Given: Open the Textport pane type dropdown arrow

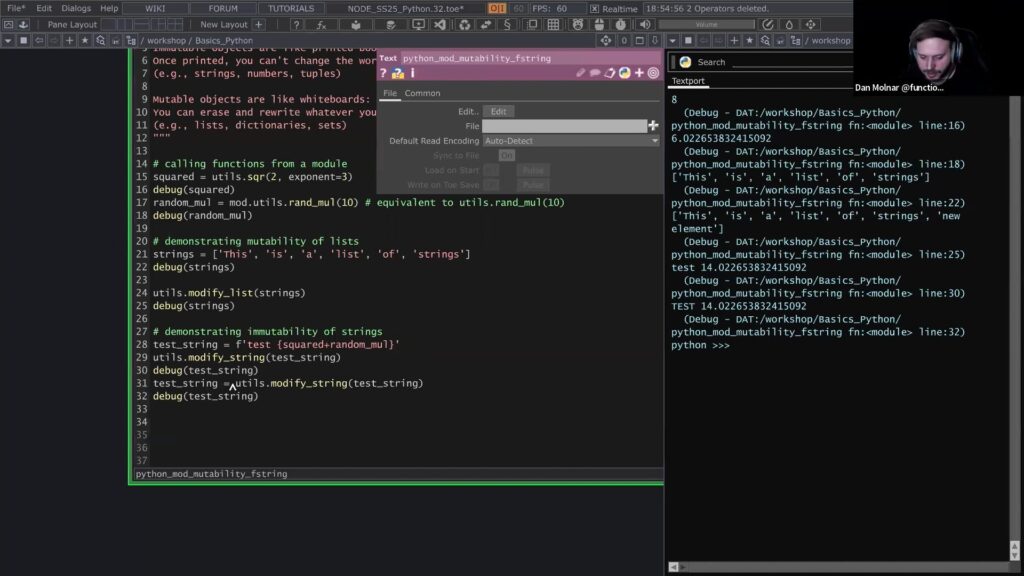Looking at the screenshot, I should tap(673, 41).
